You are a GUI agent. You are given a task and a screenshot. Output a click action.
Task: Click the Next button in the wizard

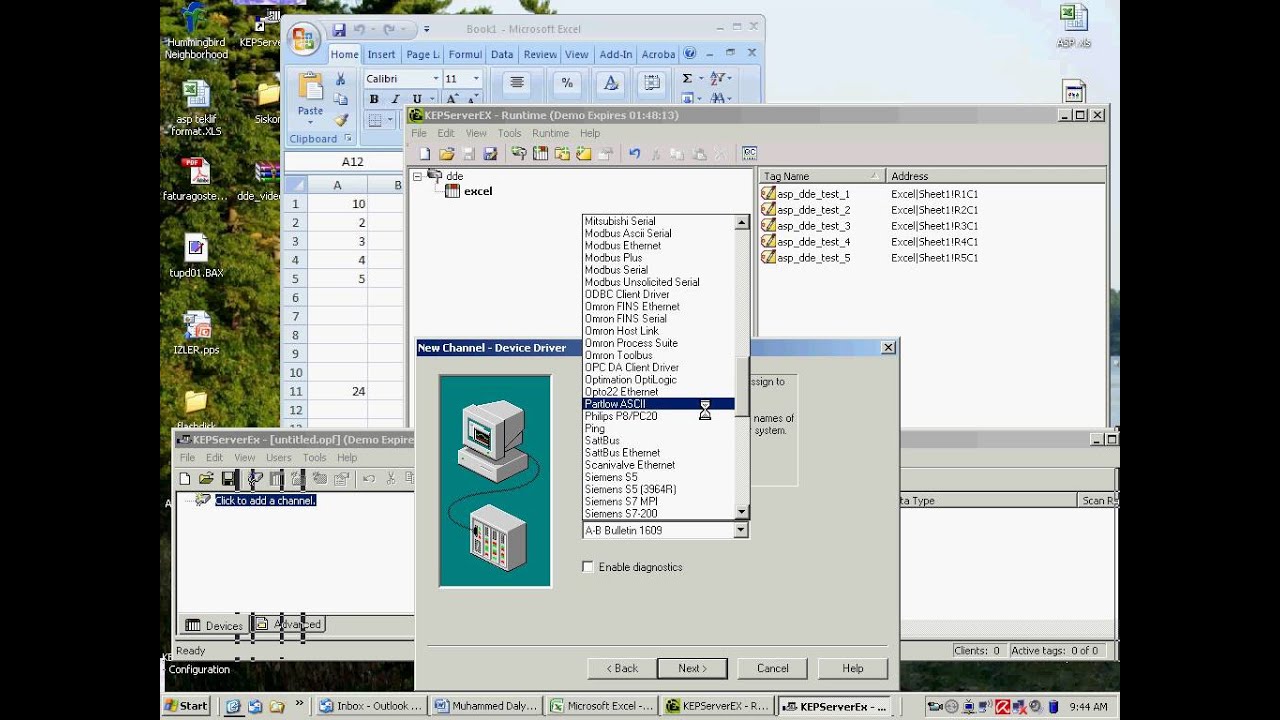click(x=692, y=668)
